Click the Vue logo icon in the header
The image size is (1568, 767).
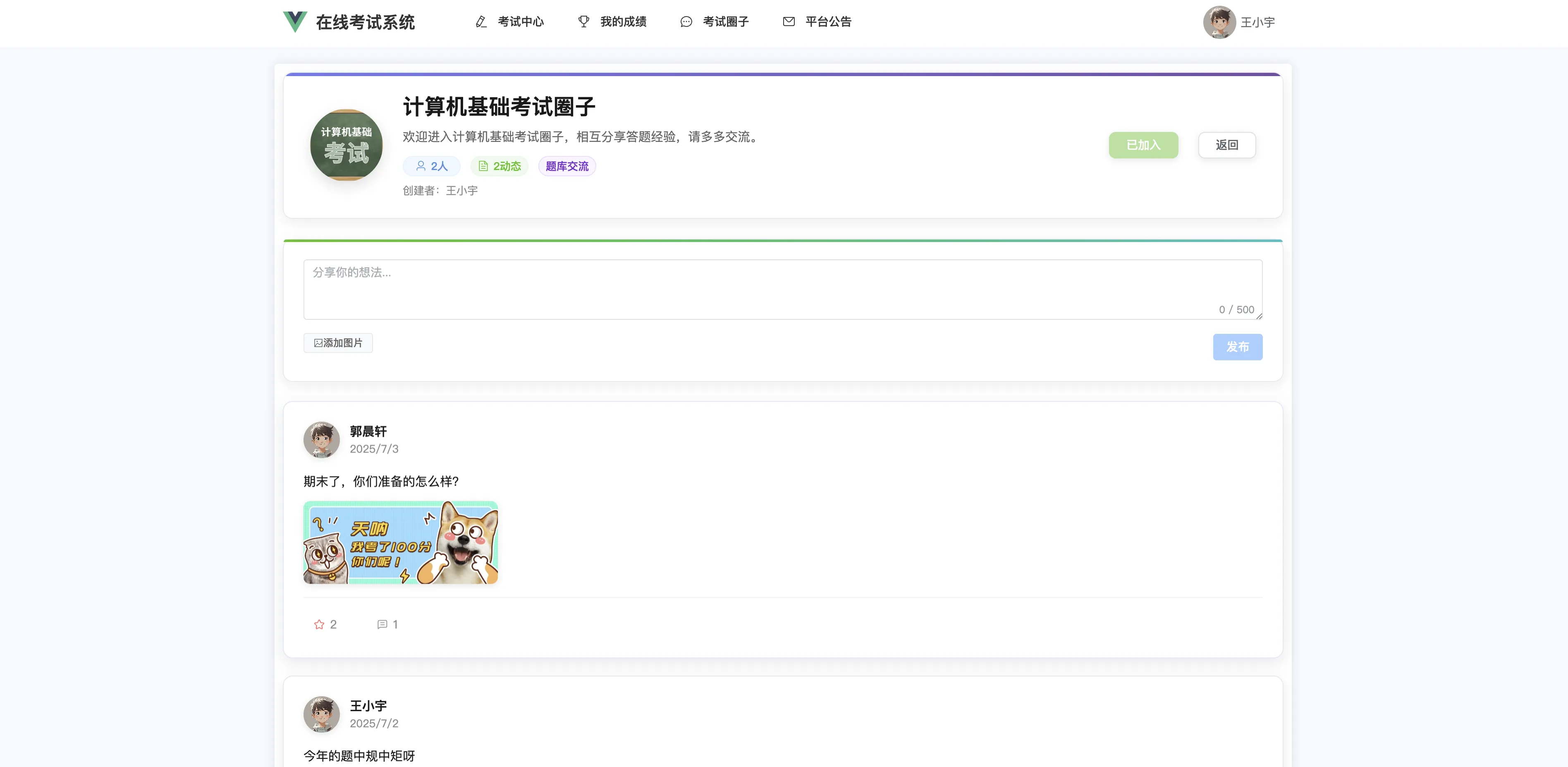click(x=294, y=22)
